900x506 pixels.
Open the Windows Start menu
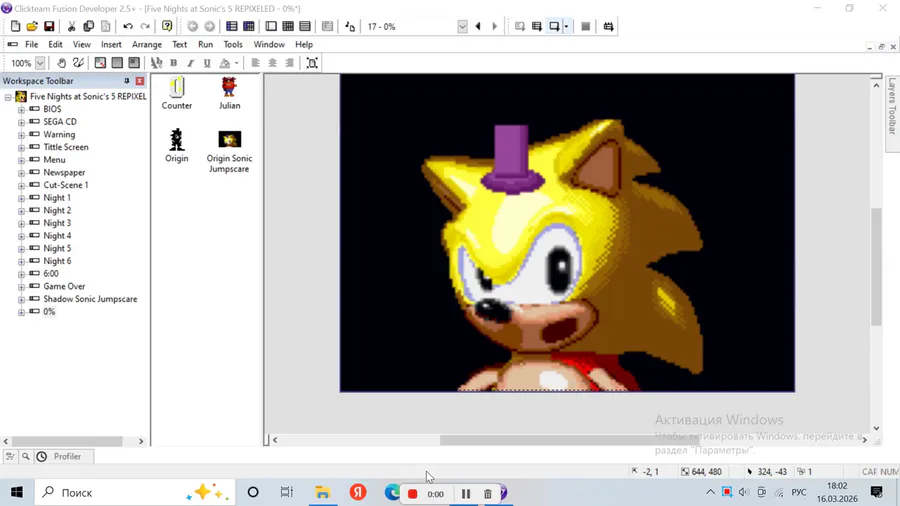pos(17,492)
